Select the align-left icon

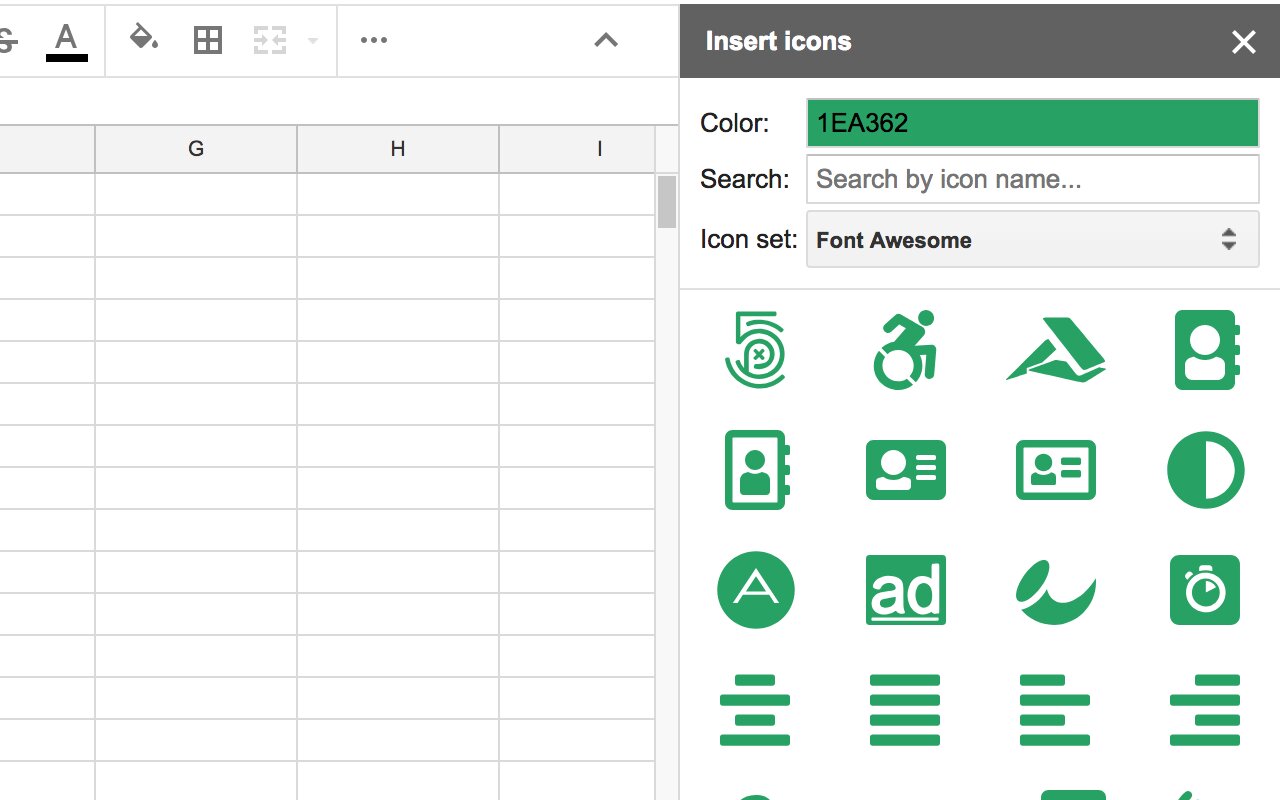pos(1055,710)
